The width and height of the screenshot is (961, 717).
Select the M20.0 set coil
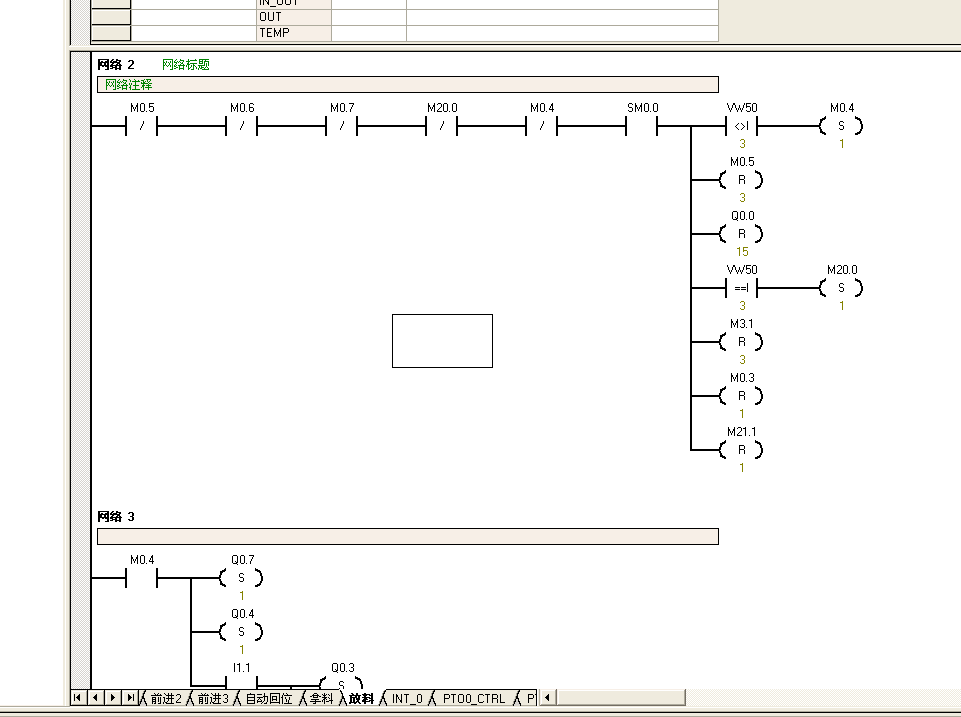tap(841, 288)
